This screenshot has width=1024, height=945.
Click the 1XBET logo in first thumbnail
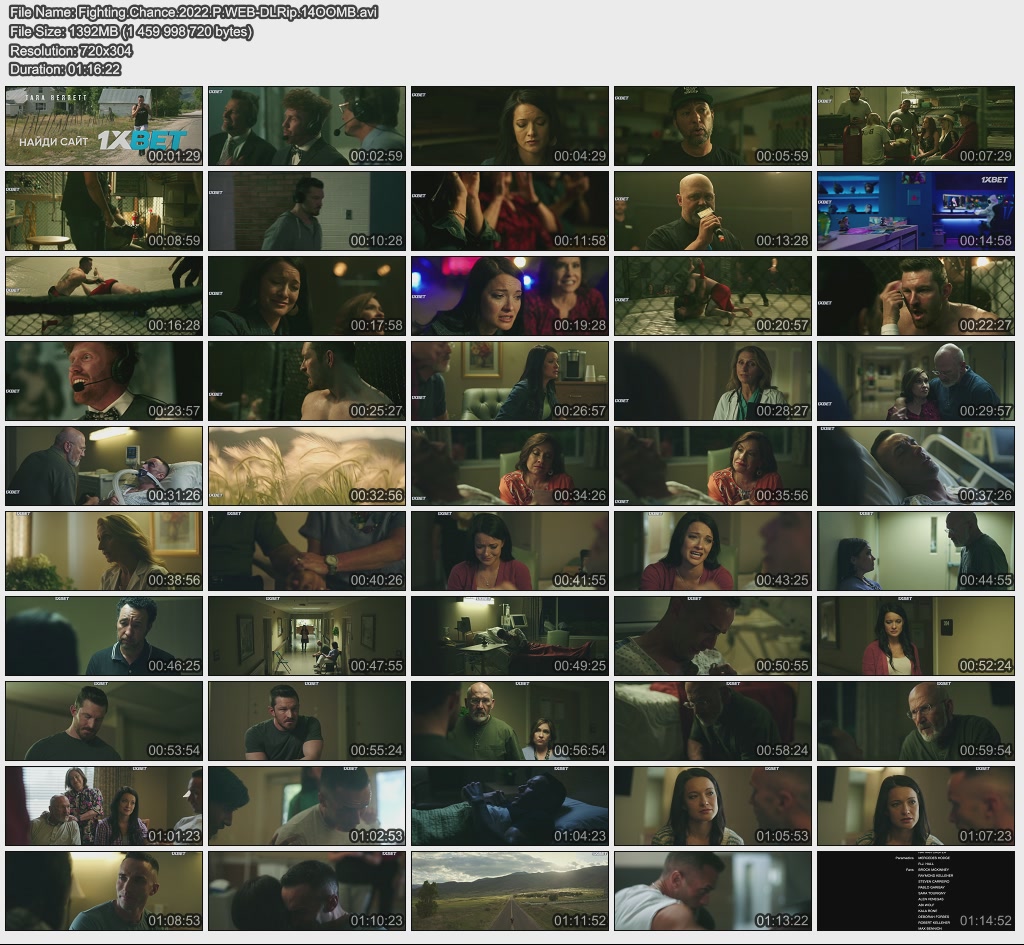(x=140, y=140)
